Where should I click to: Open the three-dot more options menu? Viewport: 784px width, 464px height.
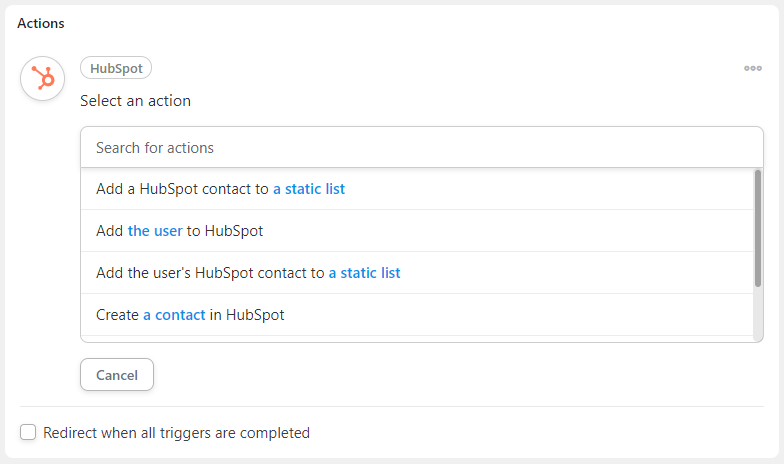(752, 68)
